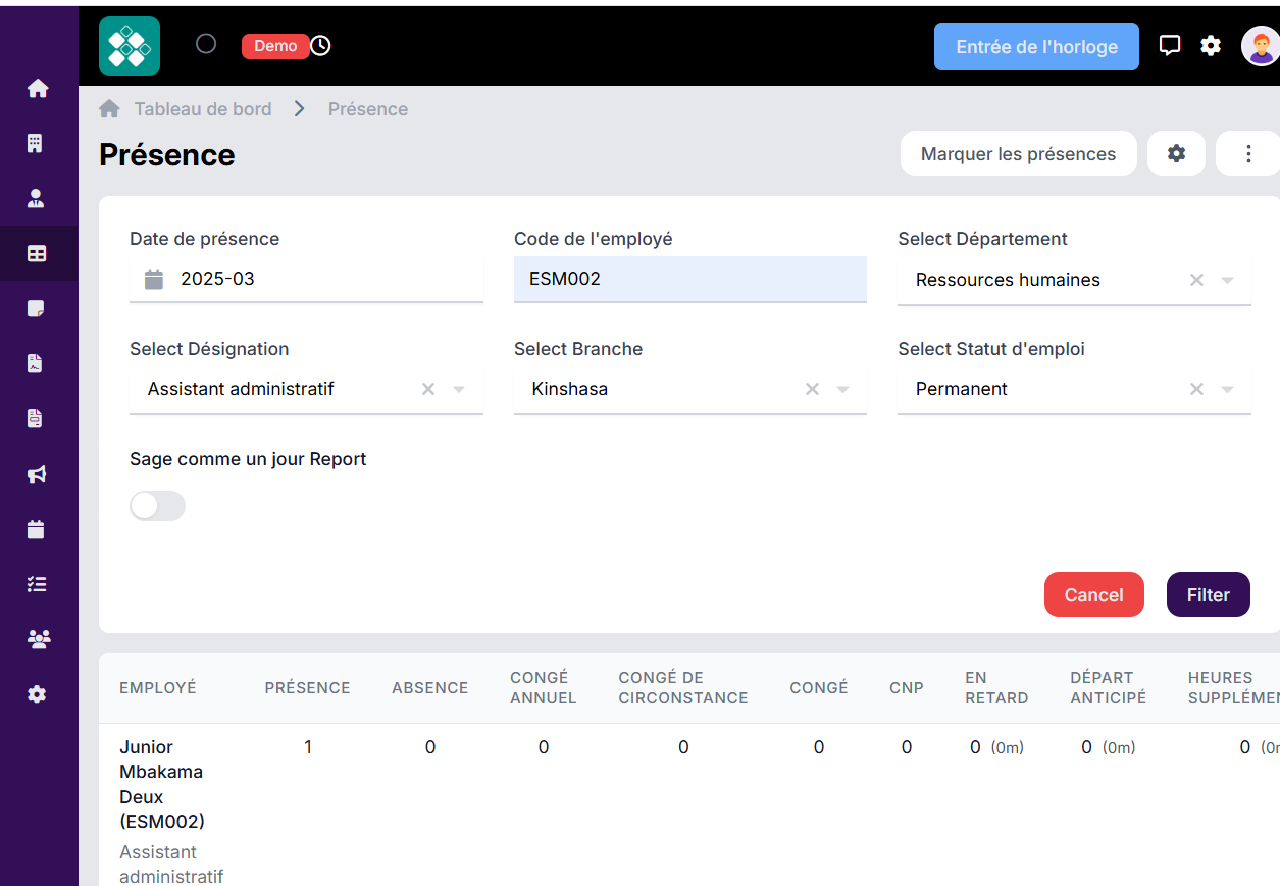1280x886 pixels.
Task: Open the Select Désignation dropdown arrow
Action: point(458,389)
